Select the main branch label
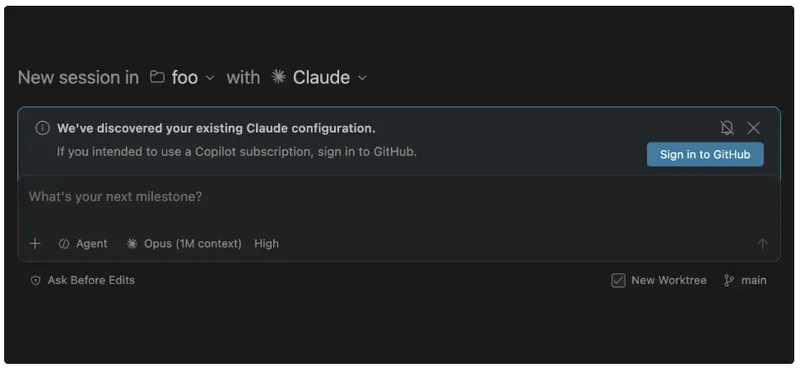Image resolution: width=800 pixels, height=368 pixels. (x=754, y=280)
